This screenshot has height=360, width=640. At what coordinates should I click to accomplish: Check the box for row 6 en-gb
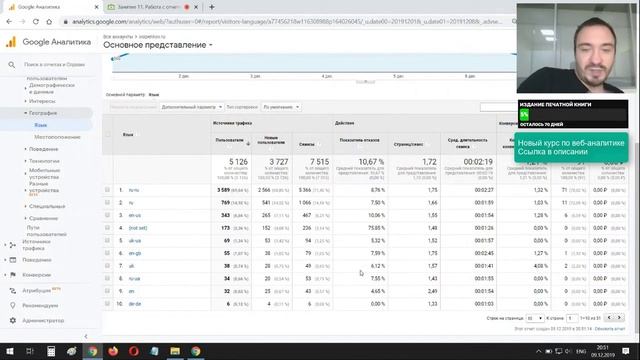click(107, 253)
